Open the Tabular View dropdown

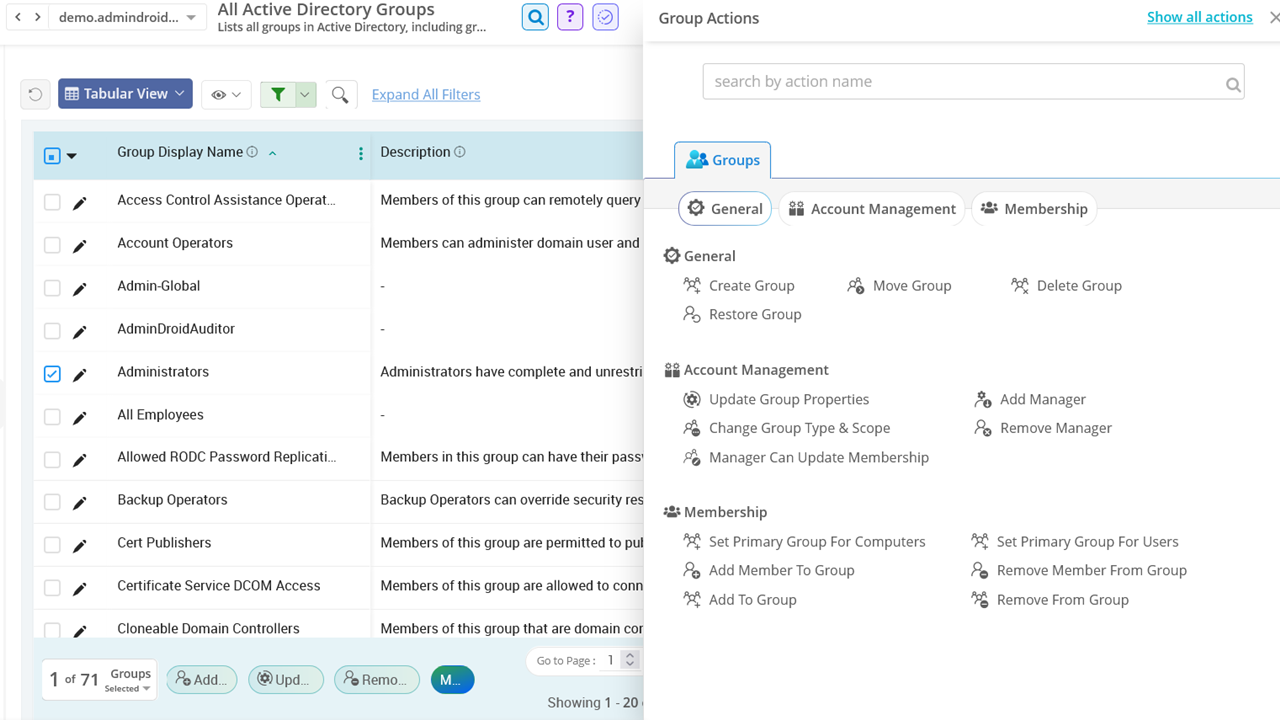124,93
